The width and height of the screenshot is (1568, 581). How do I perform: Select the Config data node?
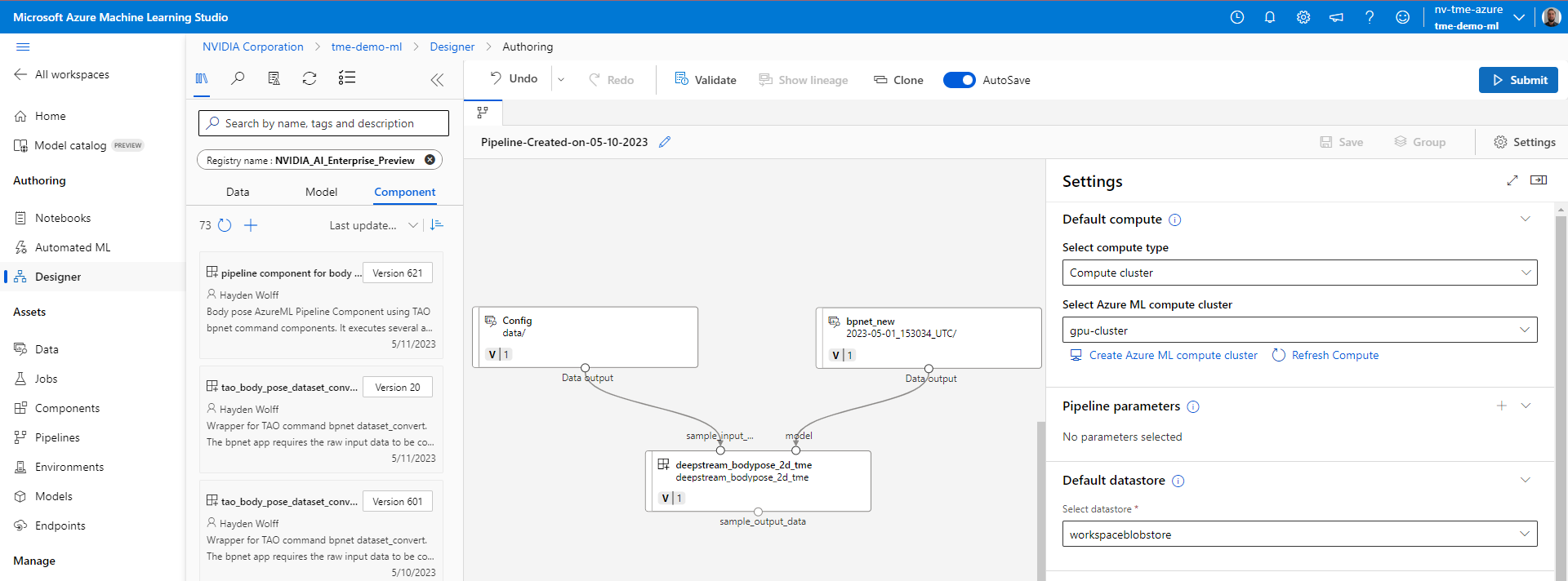pos(585,337)
